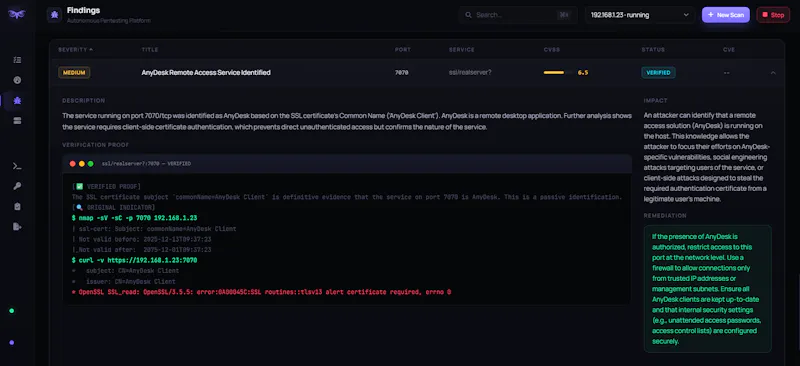Click the green dot in proof terminal

click(x=90, y=163)
